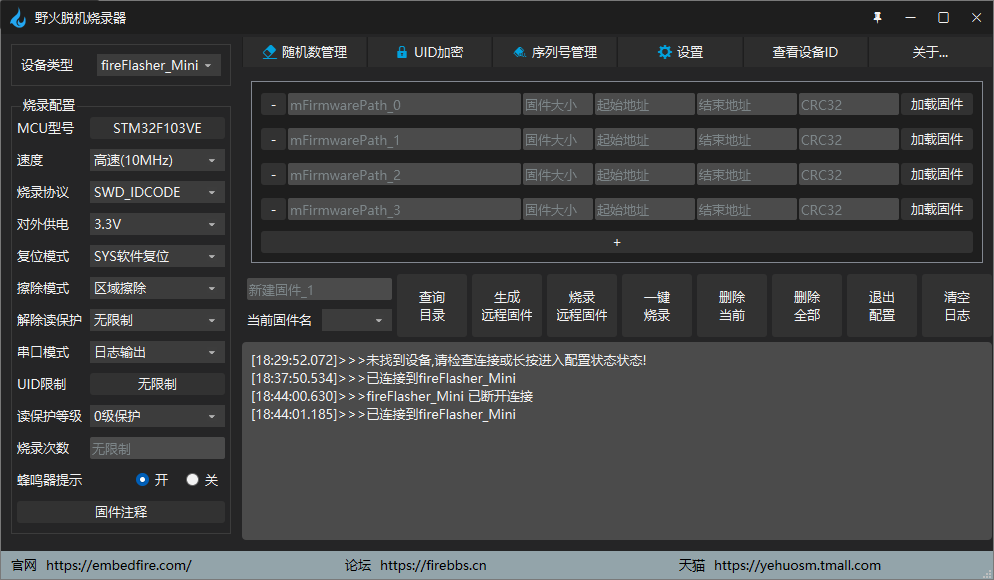
Task: Click the 查询目录 button
Action: [432, 306]
